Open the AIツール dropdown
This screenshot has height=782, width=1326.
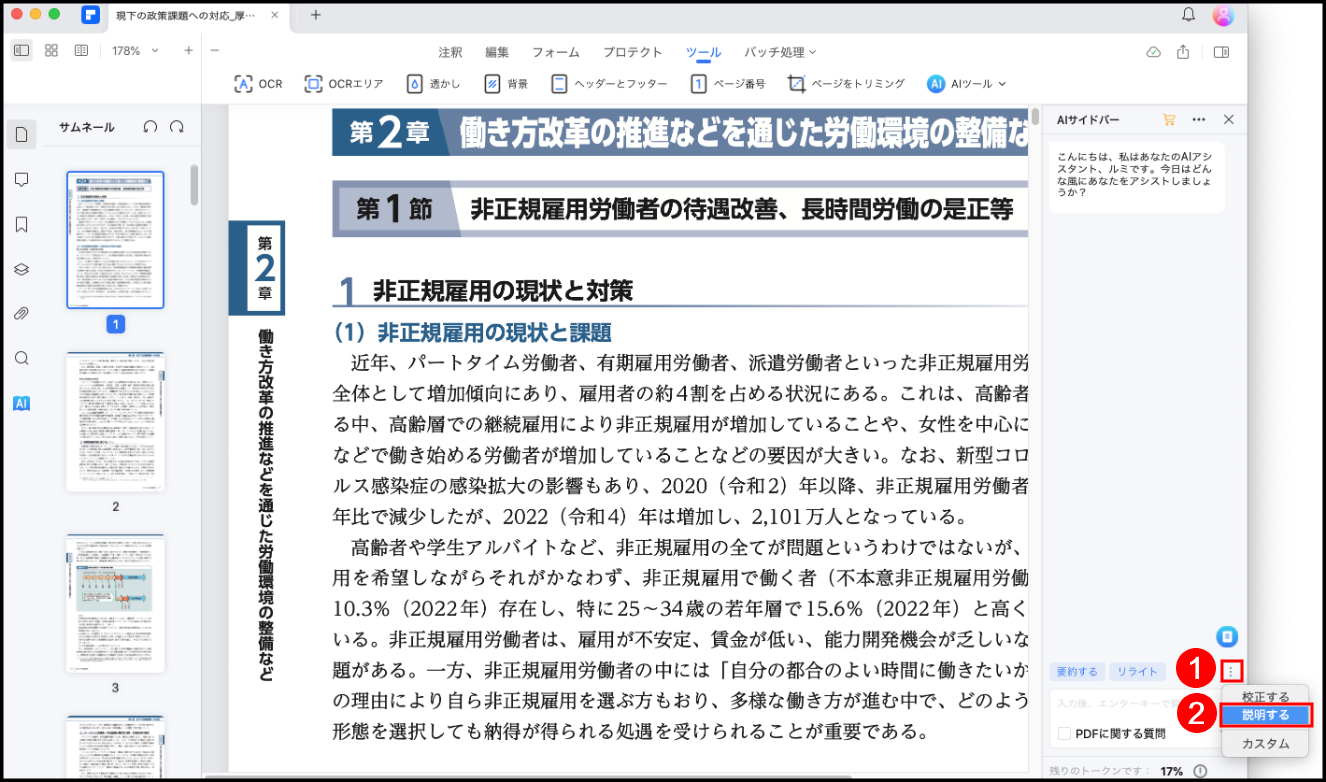point(966,84)
